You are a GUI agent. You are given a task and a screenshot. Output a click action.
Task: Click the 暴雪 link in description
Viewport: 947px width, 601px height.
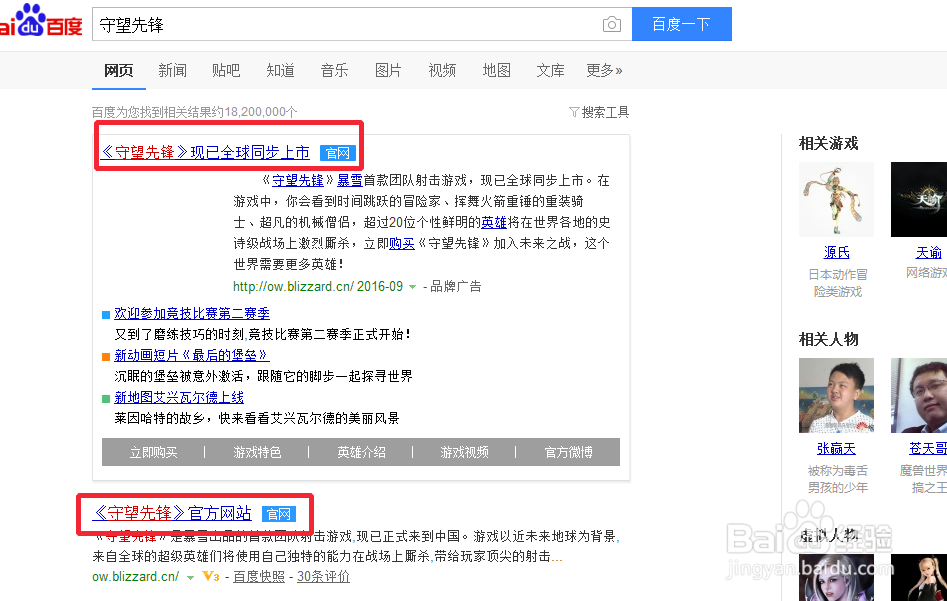(x=350, y=180)
